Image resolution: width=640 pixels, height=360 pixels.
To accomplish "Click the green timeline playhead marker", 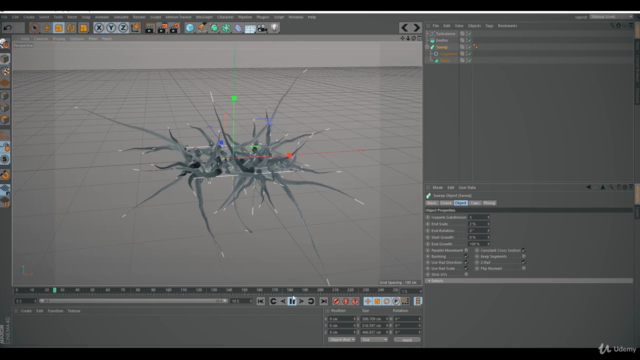I will pos(55,290).
